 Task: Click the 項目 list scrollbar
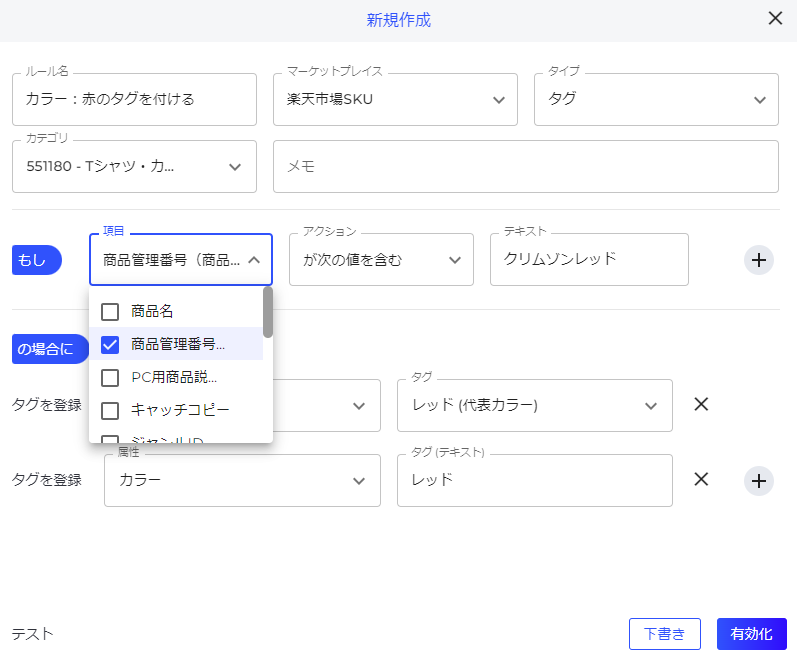coord(268,312)
